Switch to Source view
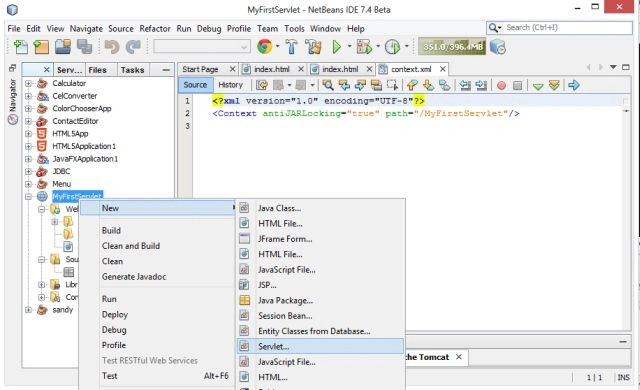Screen dimensions: 640x390 coord(195,85)
